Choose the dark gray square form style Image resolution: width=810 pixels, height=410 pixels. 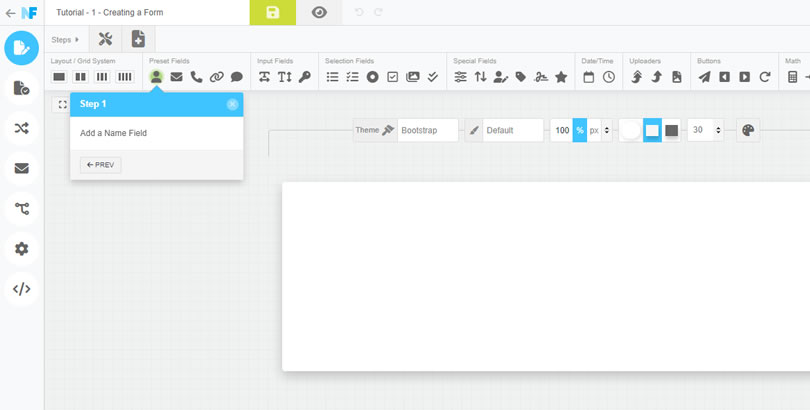[x=672, y=130]
